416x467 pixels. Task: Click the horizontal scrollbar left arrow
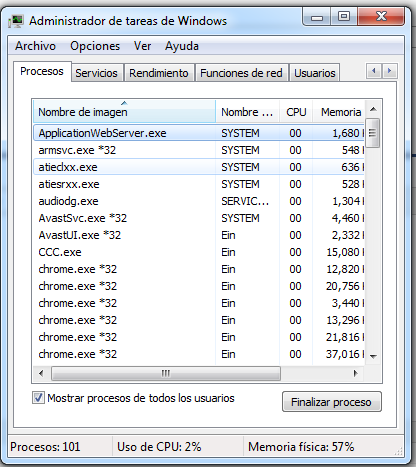41,373
